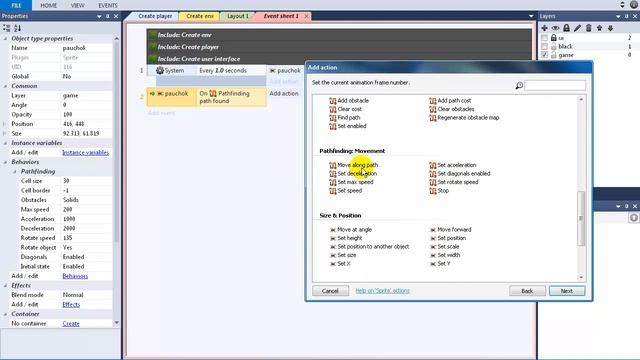Click the action search input field
The width and height of the screenshot is (640, 360).
coord(555,85)
